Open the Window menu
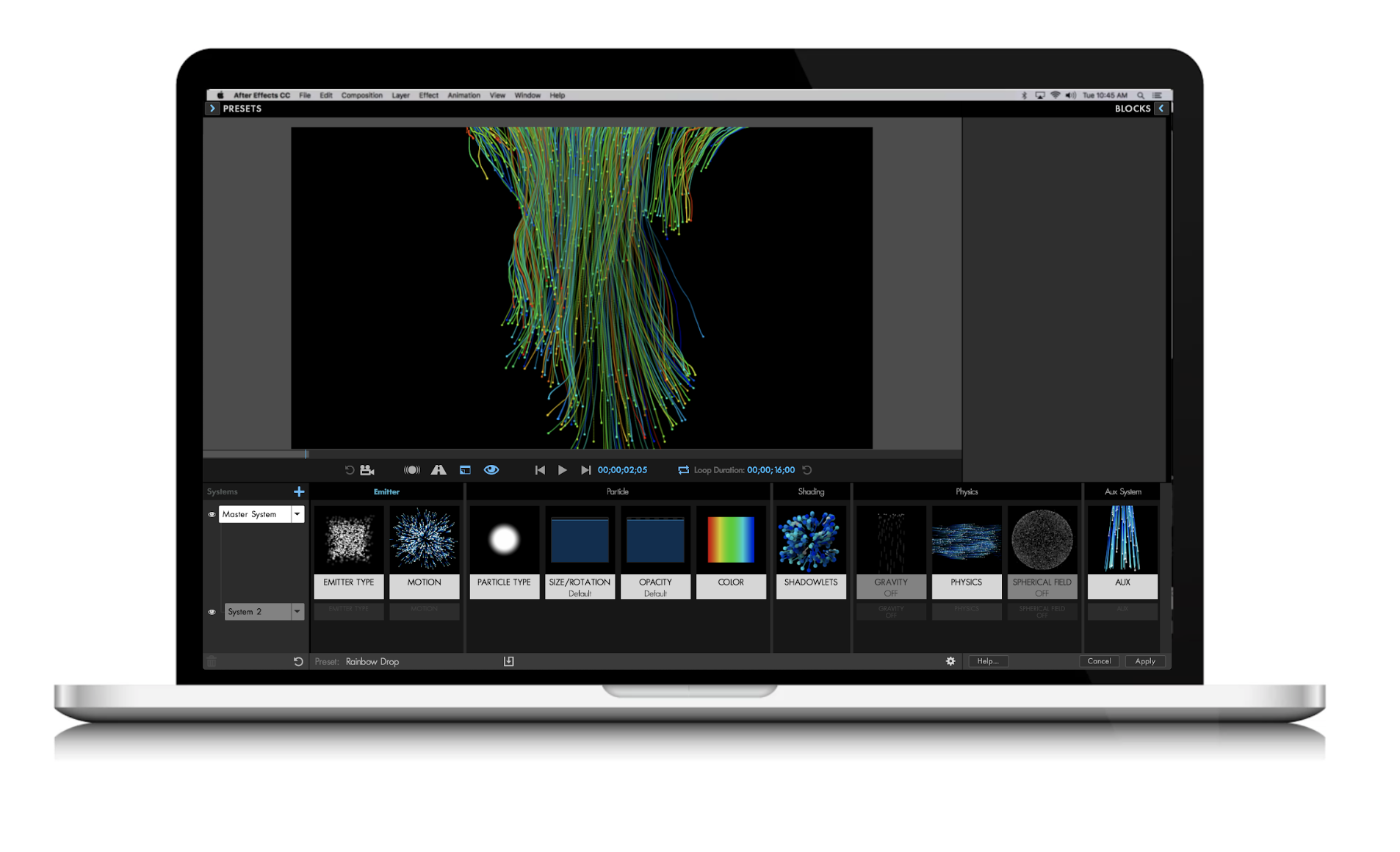This screenshot has height=852, width=1400. pos(527,95)
